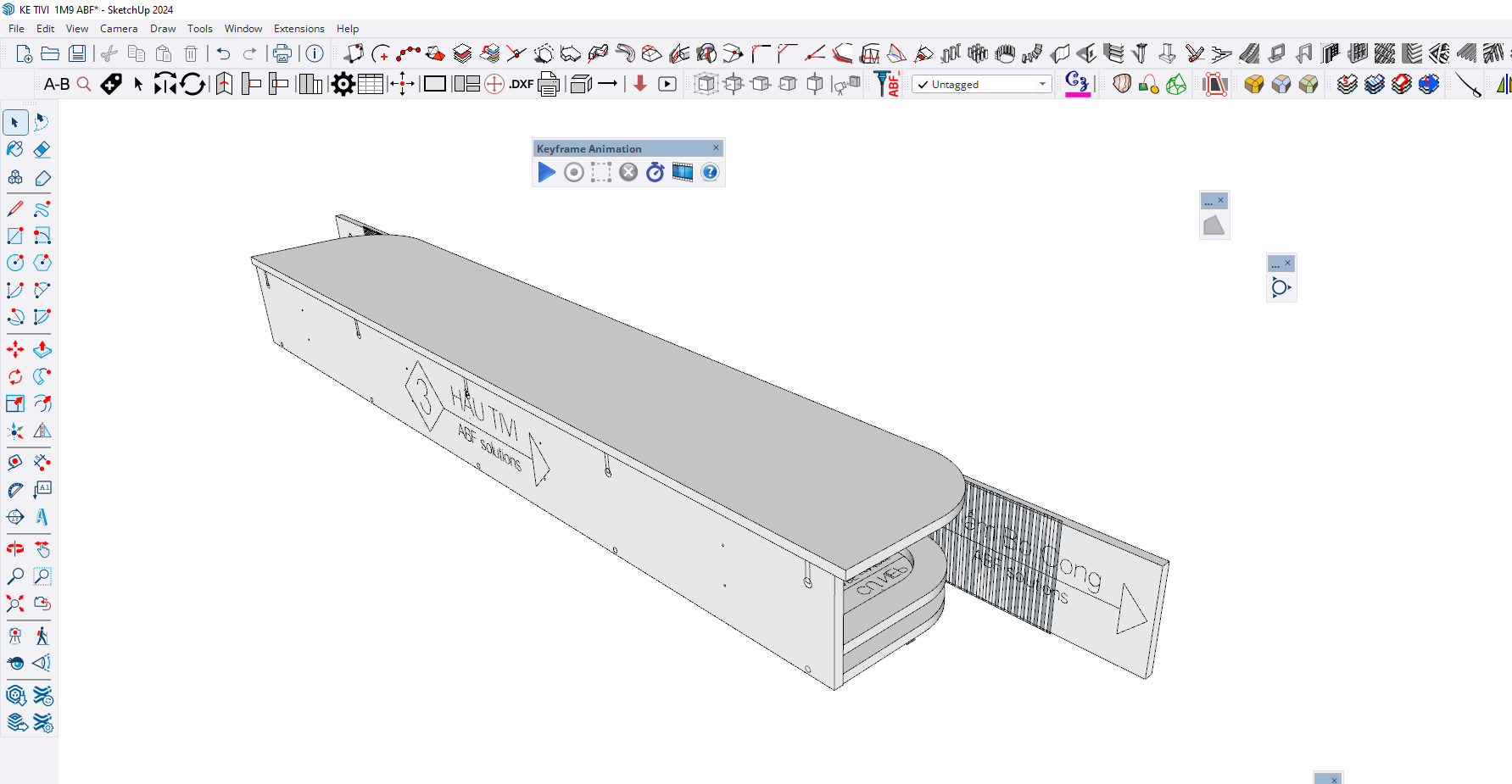Open Keyframe Animation help
Screen dimensions: 1512x784
click(x=710, y=173)
